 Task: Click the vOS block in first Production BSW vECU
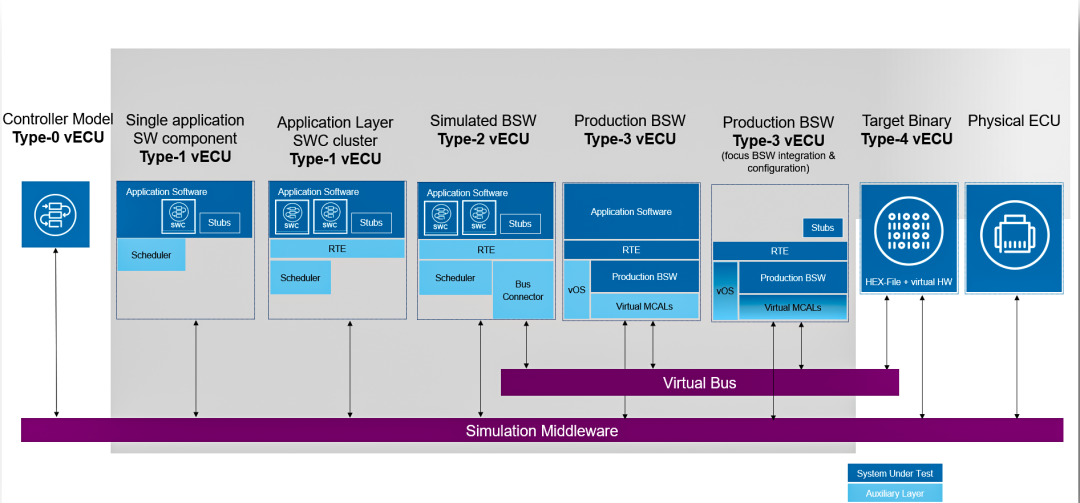tap(577, 289)
